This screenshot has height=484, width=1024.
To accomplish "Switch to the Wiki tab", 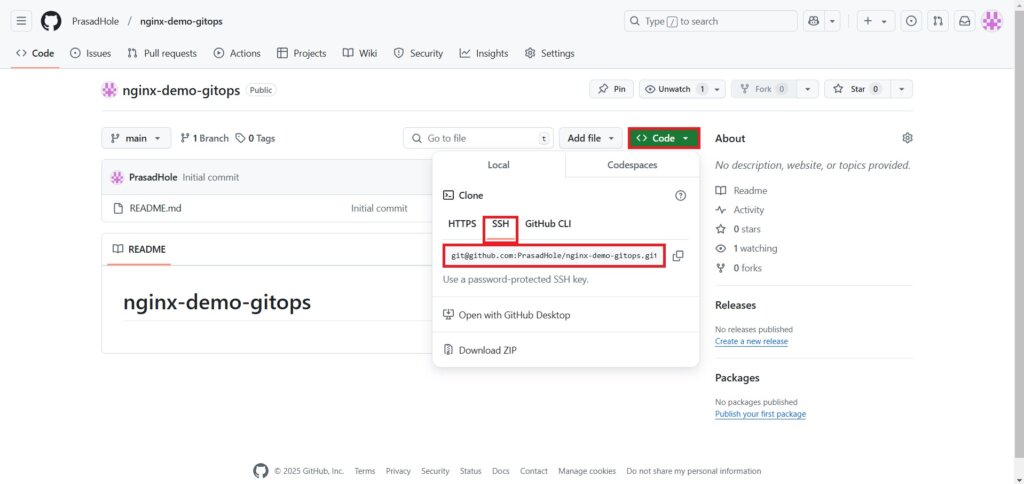I will click(x=360, y=54).
